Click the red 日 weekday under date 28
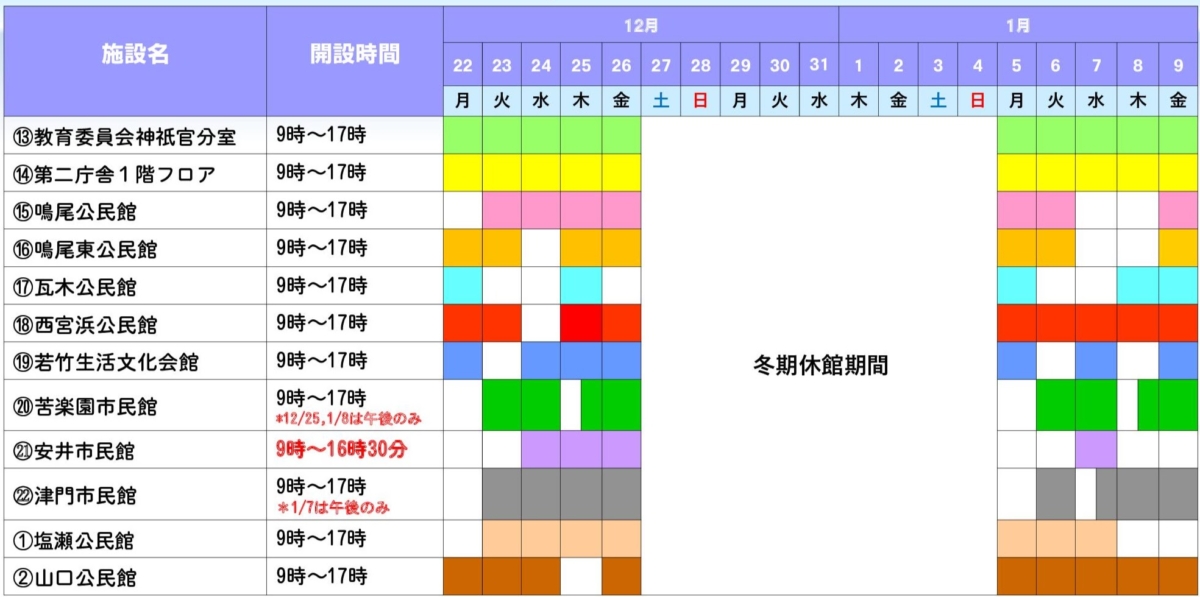Image resolution: width=1200 pixels, height=597 pixels. point(700,101)
